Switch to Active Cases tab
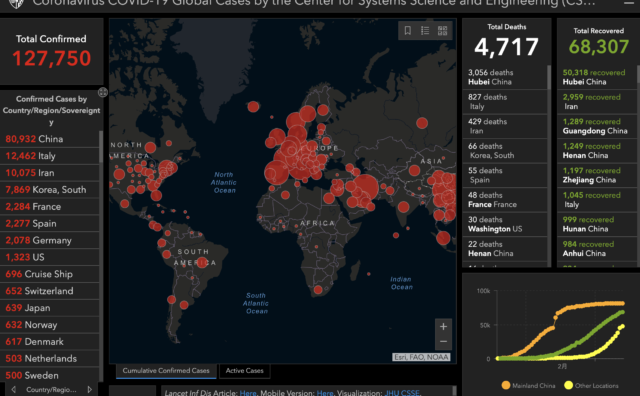 point(244,371)
